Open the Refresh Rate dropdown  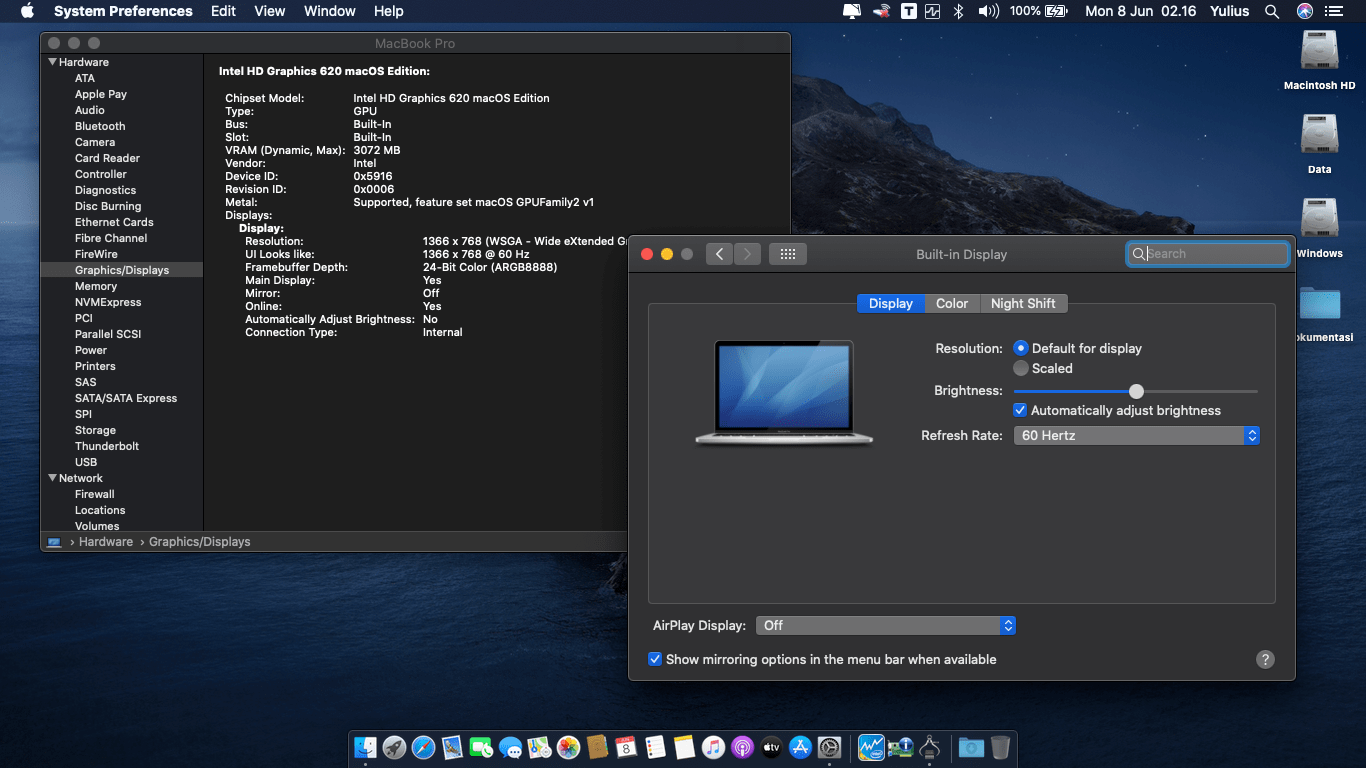[x=1136, y=435]
